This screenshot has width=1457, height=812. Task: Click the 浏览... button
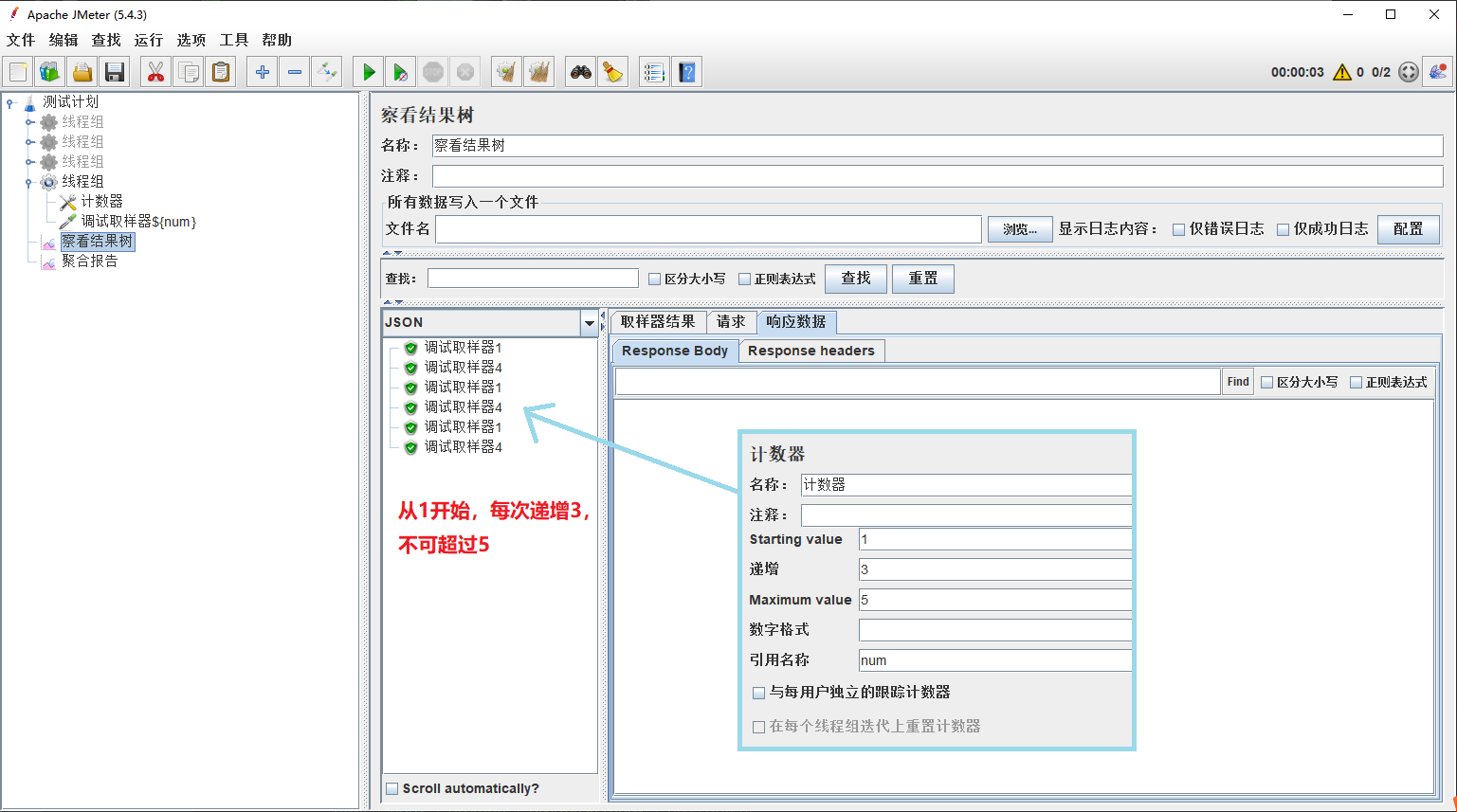coord(1020,229)
